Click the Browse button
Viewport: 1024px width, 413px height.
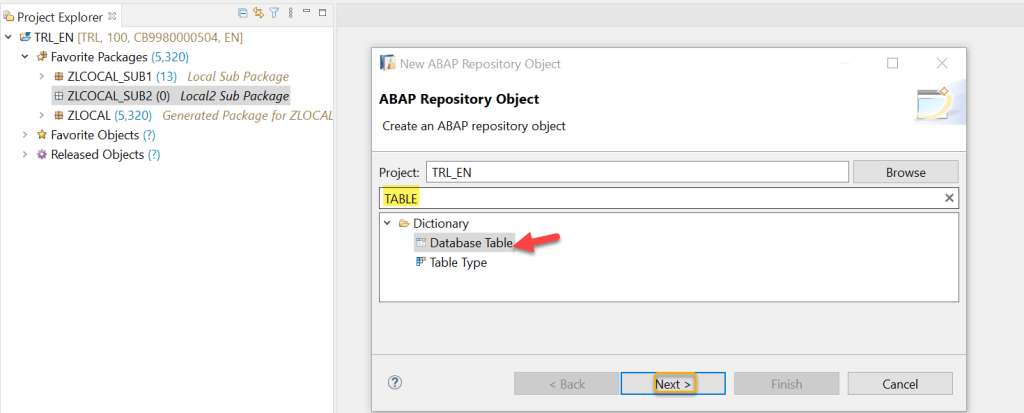[x=905, y=172]
